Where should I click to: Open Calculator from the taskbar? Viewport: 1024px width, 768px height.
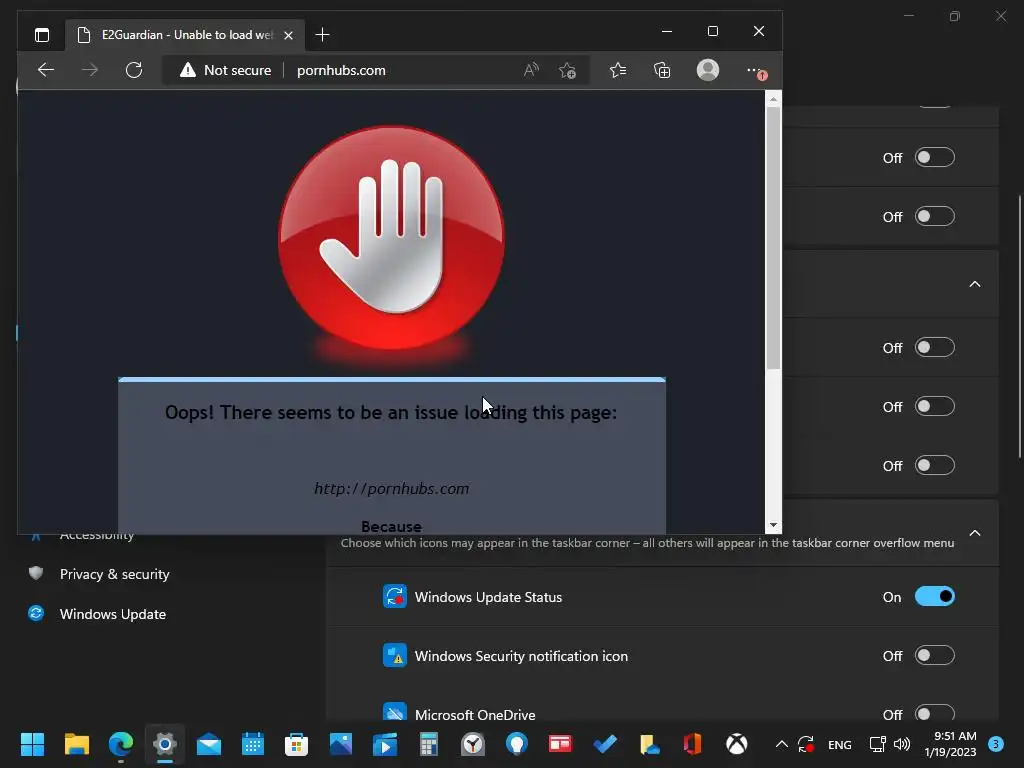coord(428,744)
